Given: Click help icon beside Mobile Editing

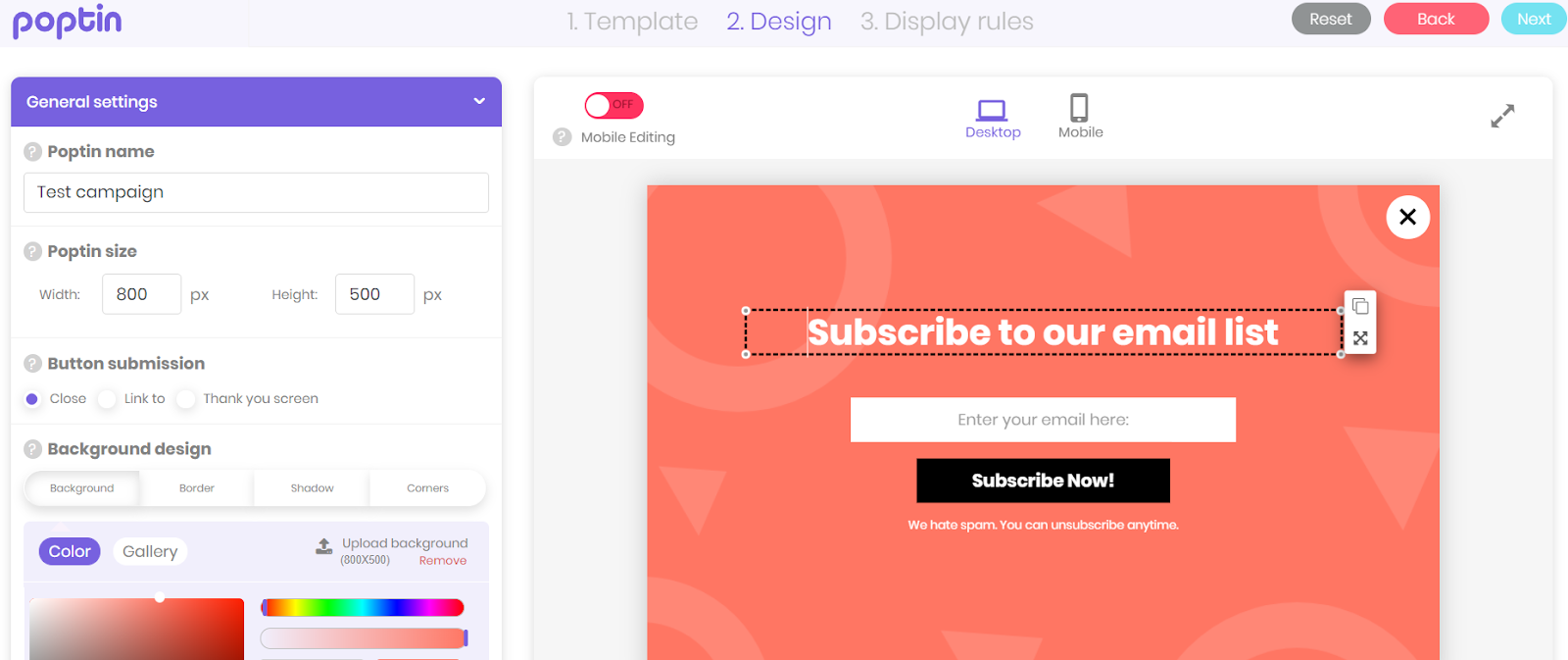Looking at the screenshot, I should point(562,136).
